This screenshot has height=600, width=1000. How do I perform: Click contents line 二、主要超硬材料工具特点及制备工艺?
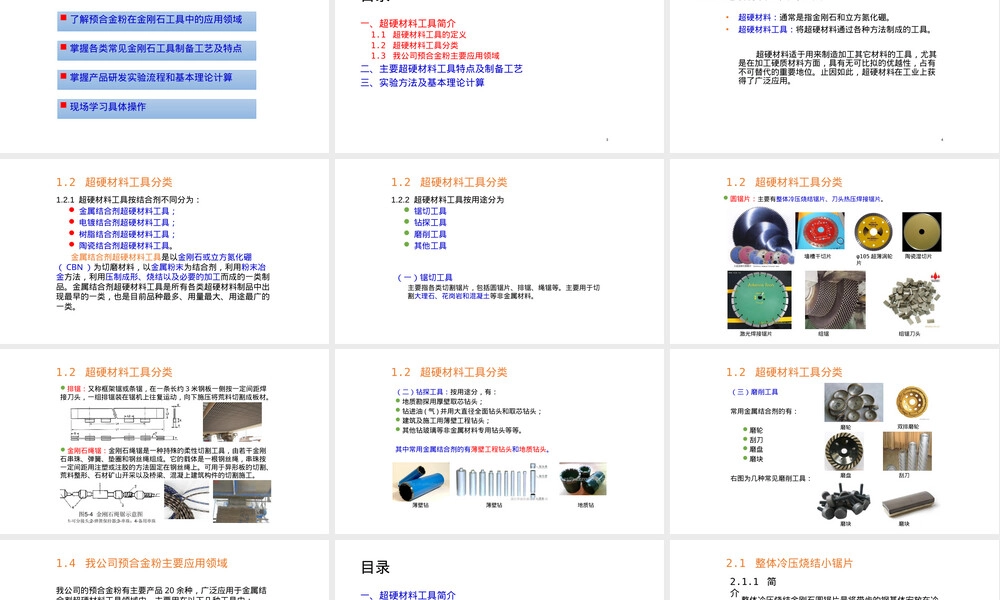click(x=441, y=69)
